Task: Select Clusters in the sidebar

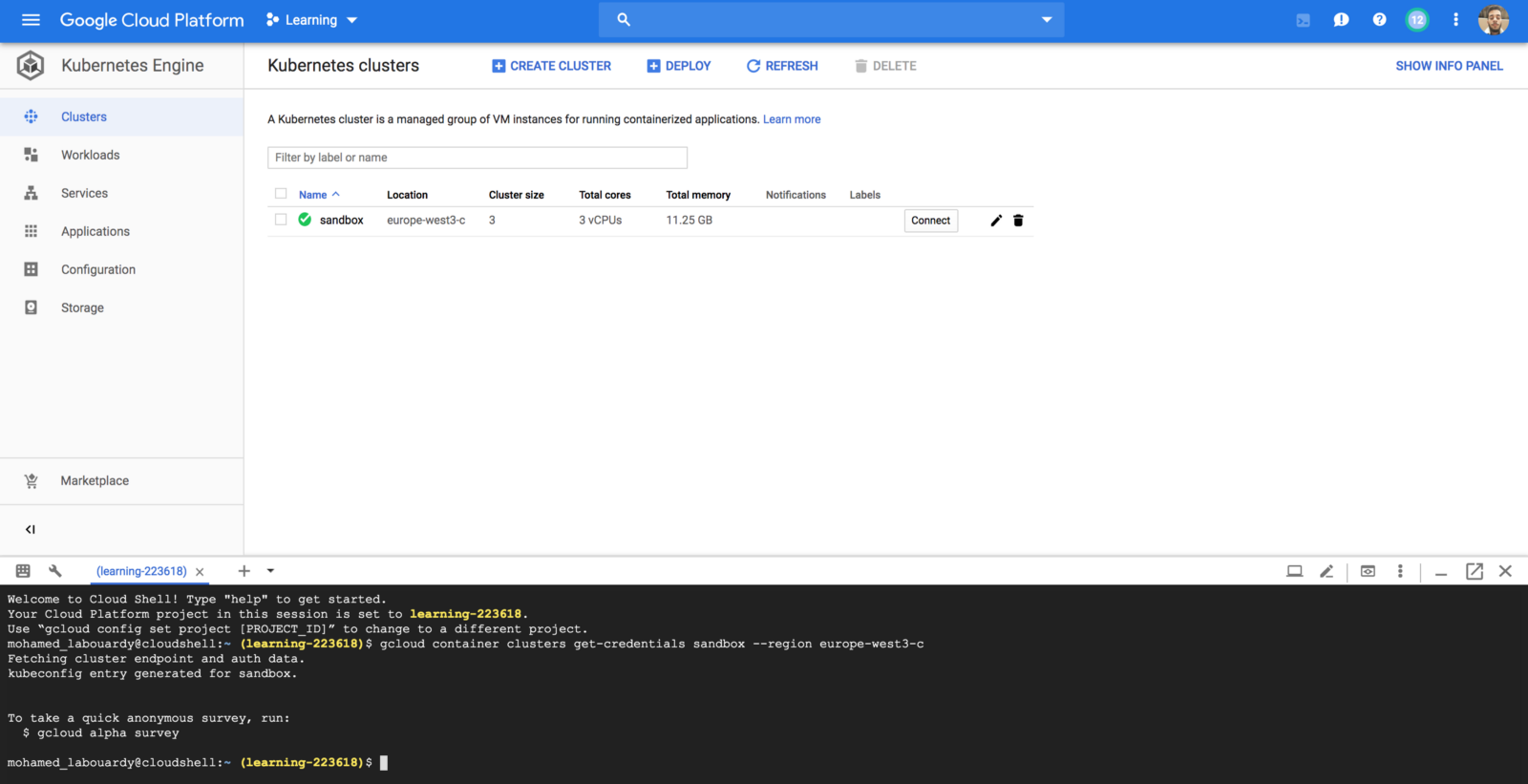Action: 121,117
